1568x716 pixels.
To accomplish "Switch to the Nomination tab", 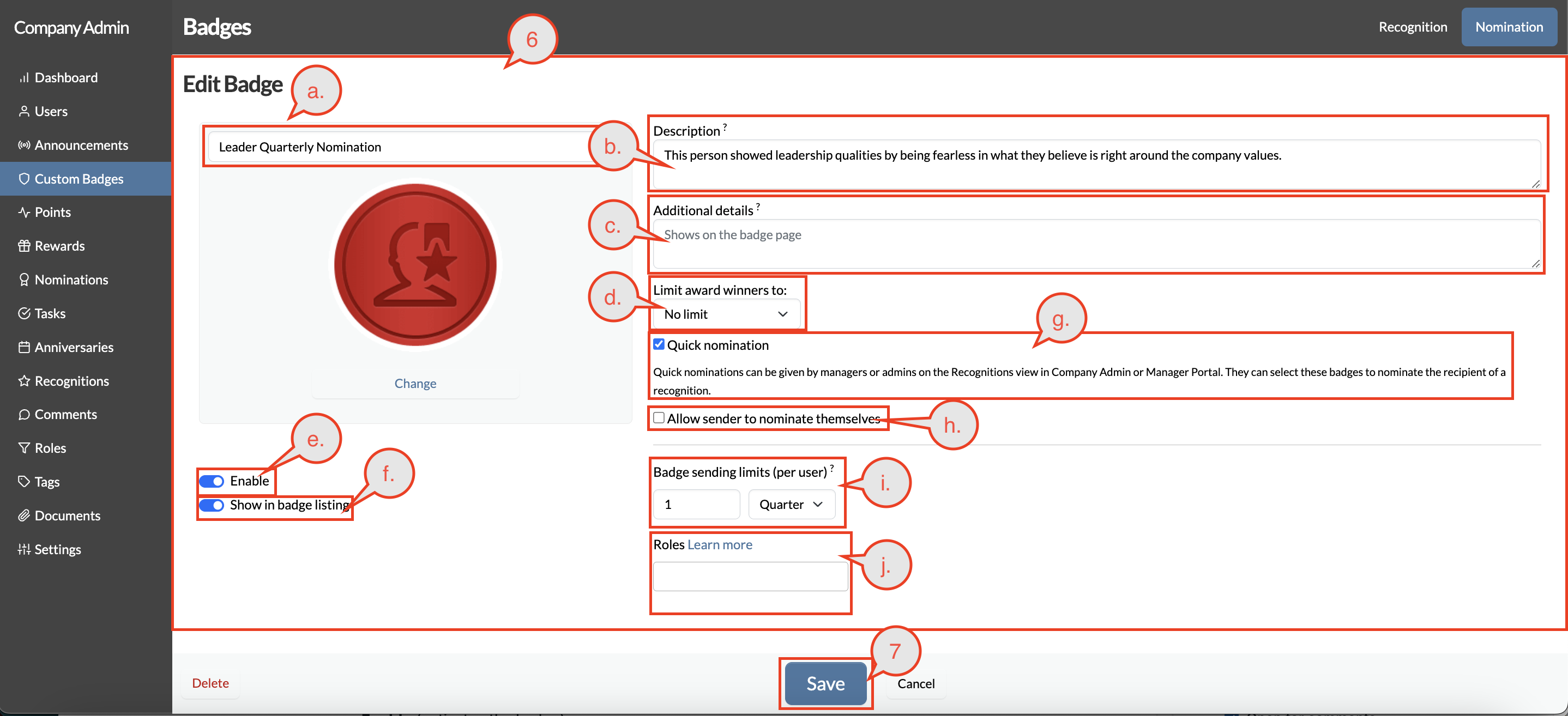I will coord(1509,27).
